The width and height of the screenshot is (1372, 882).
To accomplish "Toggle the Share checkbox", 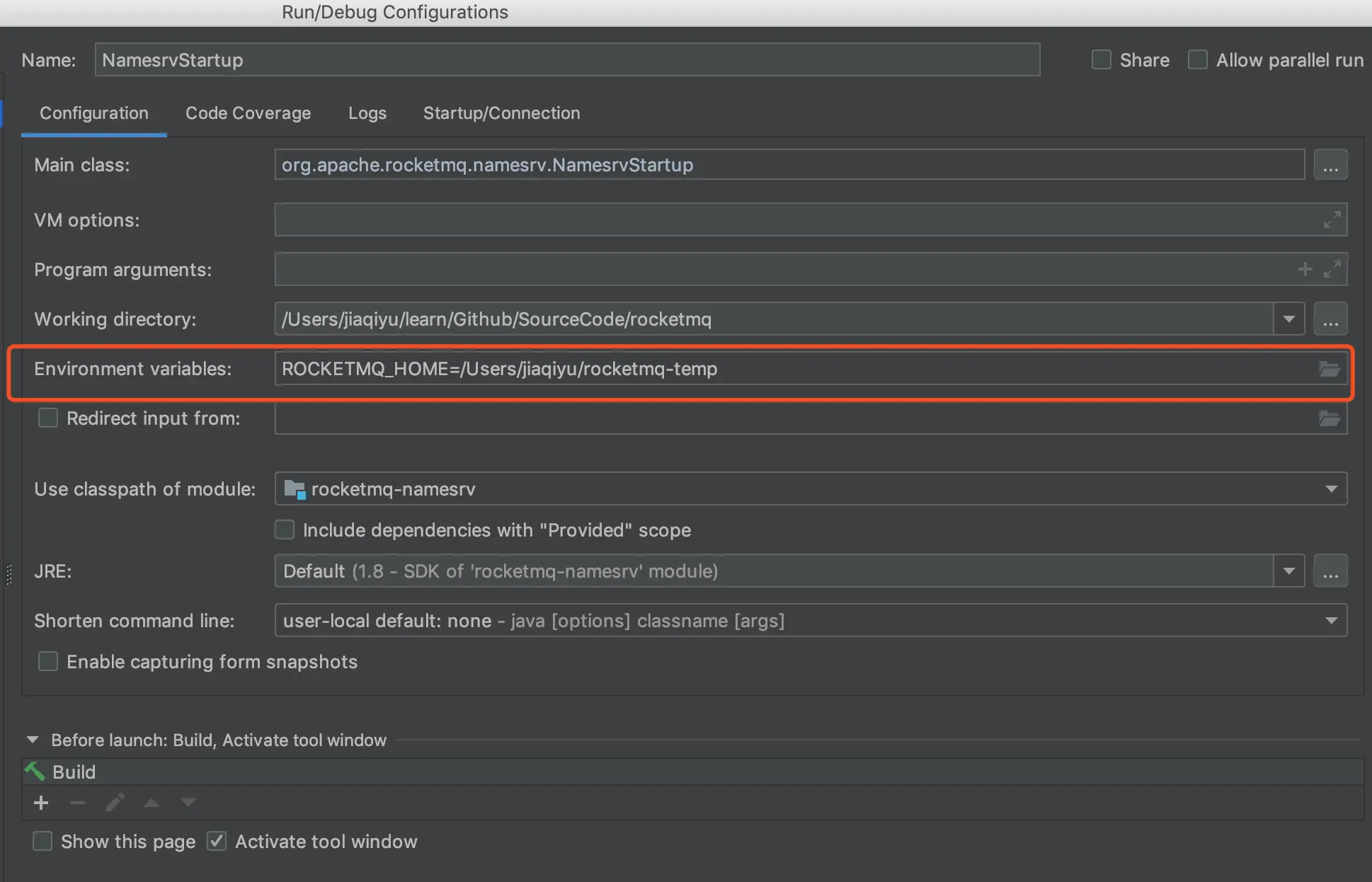I will click(x=1102, y=60).
